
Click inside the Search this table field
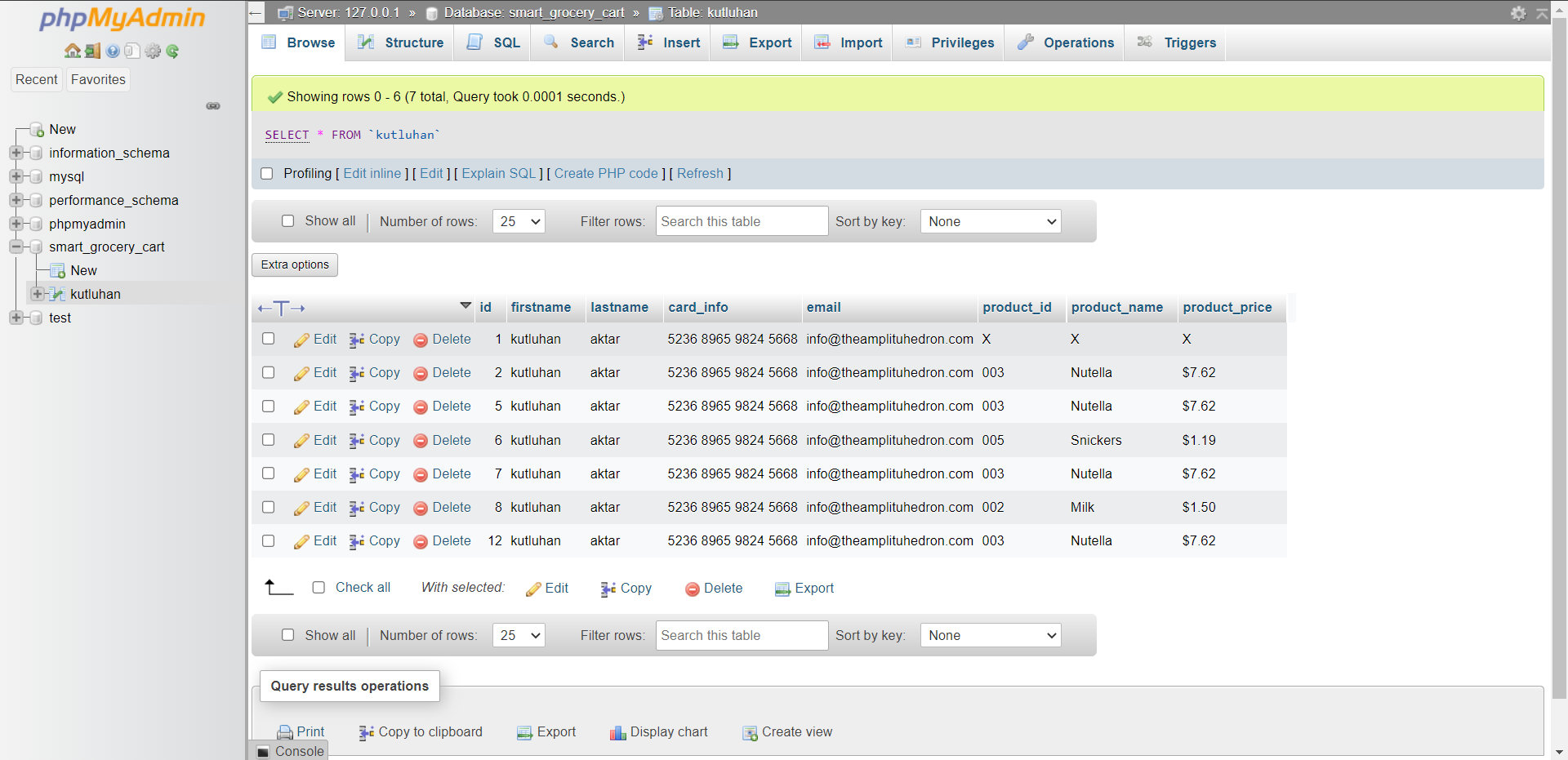pyautogui.click(x=740, y=220)
